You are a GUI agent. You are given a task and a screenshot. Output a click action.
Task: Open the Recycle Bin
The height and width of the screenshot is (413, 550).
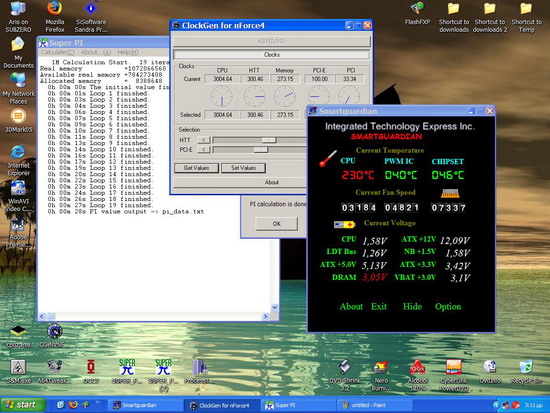[526, 371]
